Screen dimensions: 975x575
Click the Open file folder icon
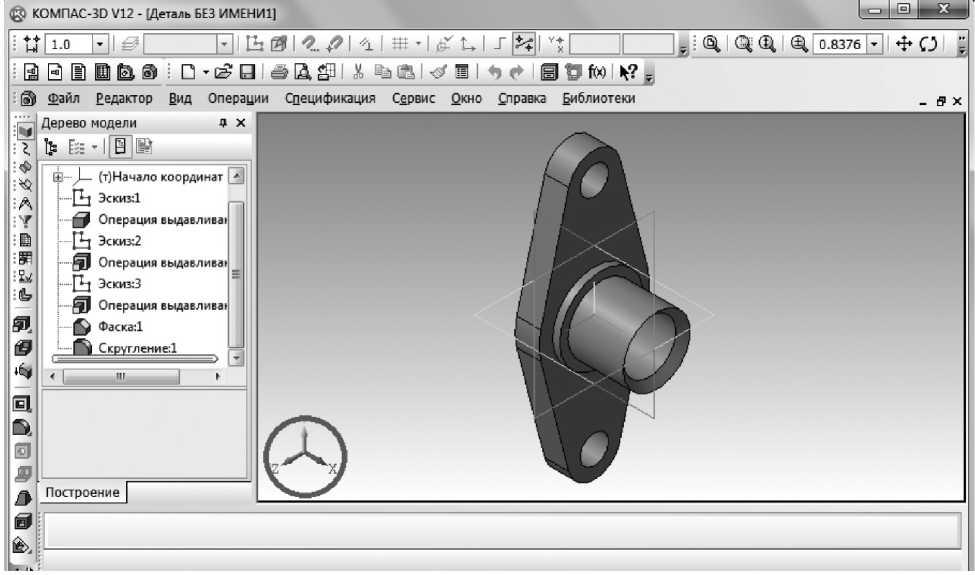click(223, 72)
